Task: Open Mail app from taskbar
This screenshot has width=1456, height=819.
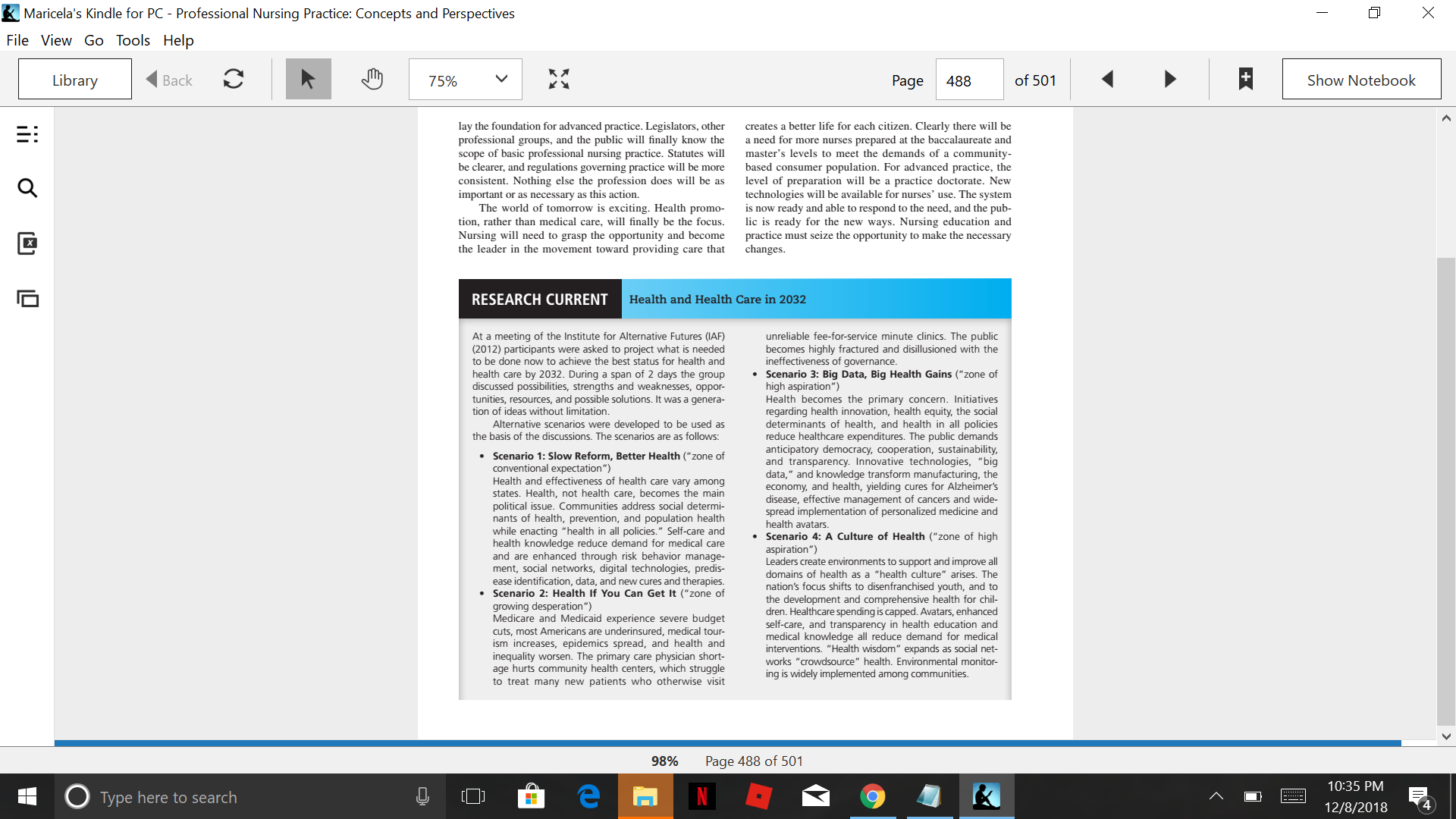Action: coord(816,796)
